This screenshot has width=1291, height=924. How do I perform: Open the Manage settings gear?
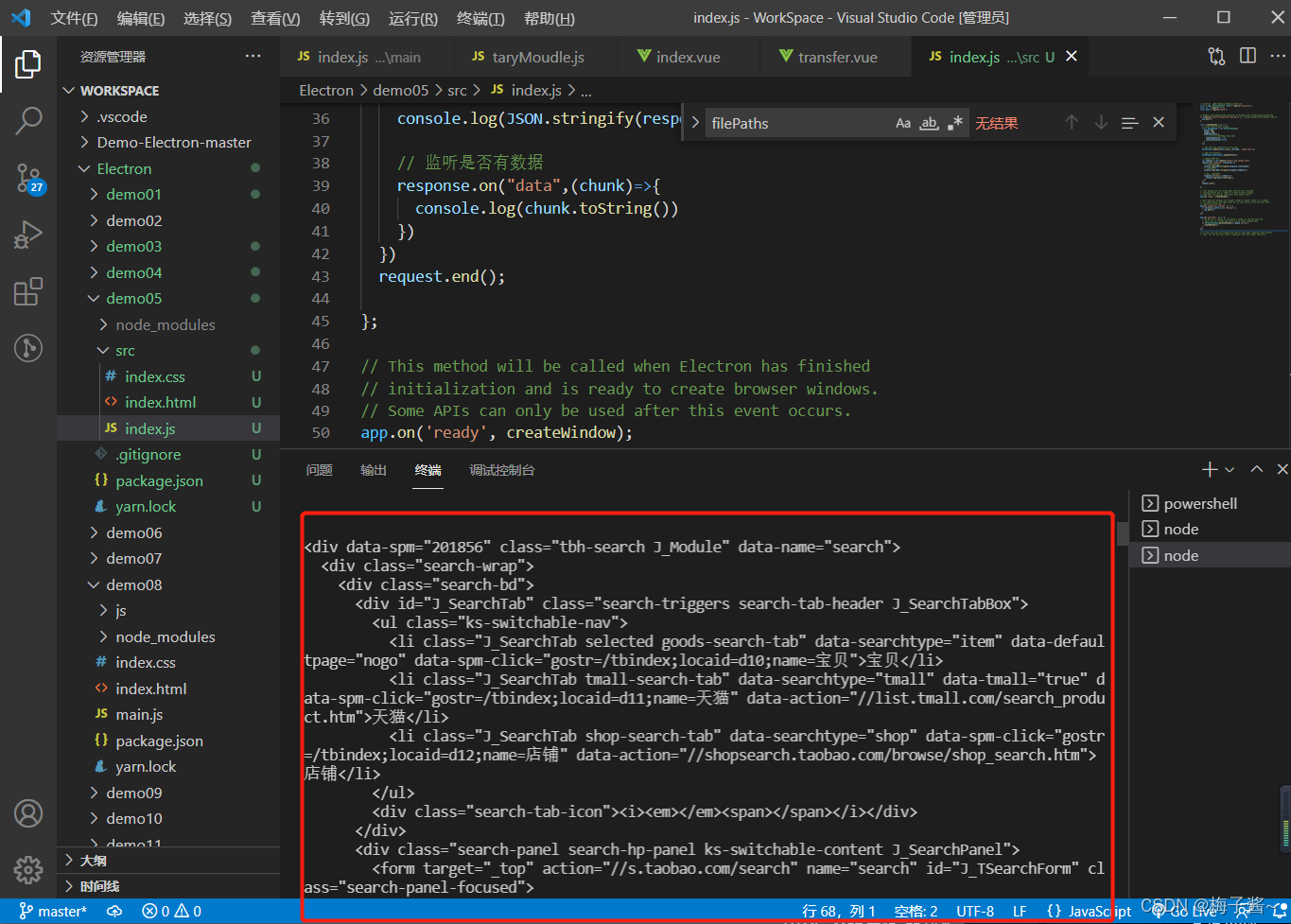click(28, 869)
